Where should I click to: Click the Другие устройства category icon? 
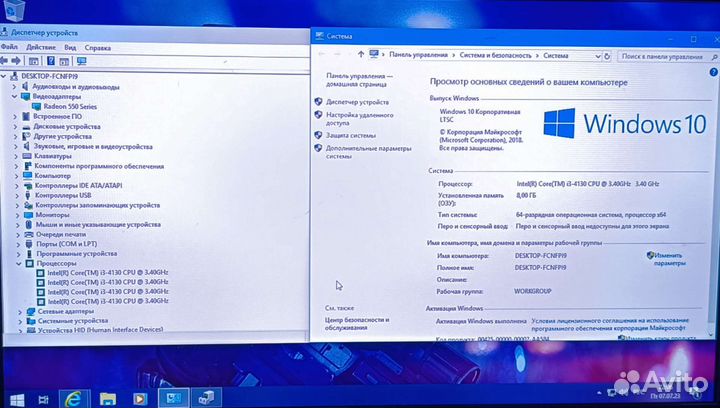(27, 136)
